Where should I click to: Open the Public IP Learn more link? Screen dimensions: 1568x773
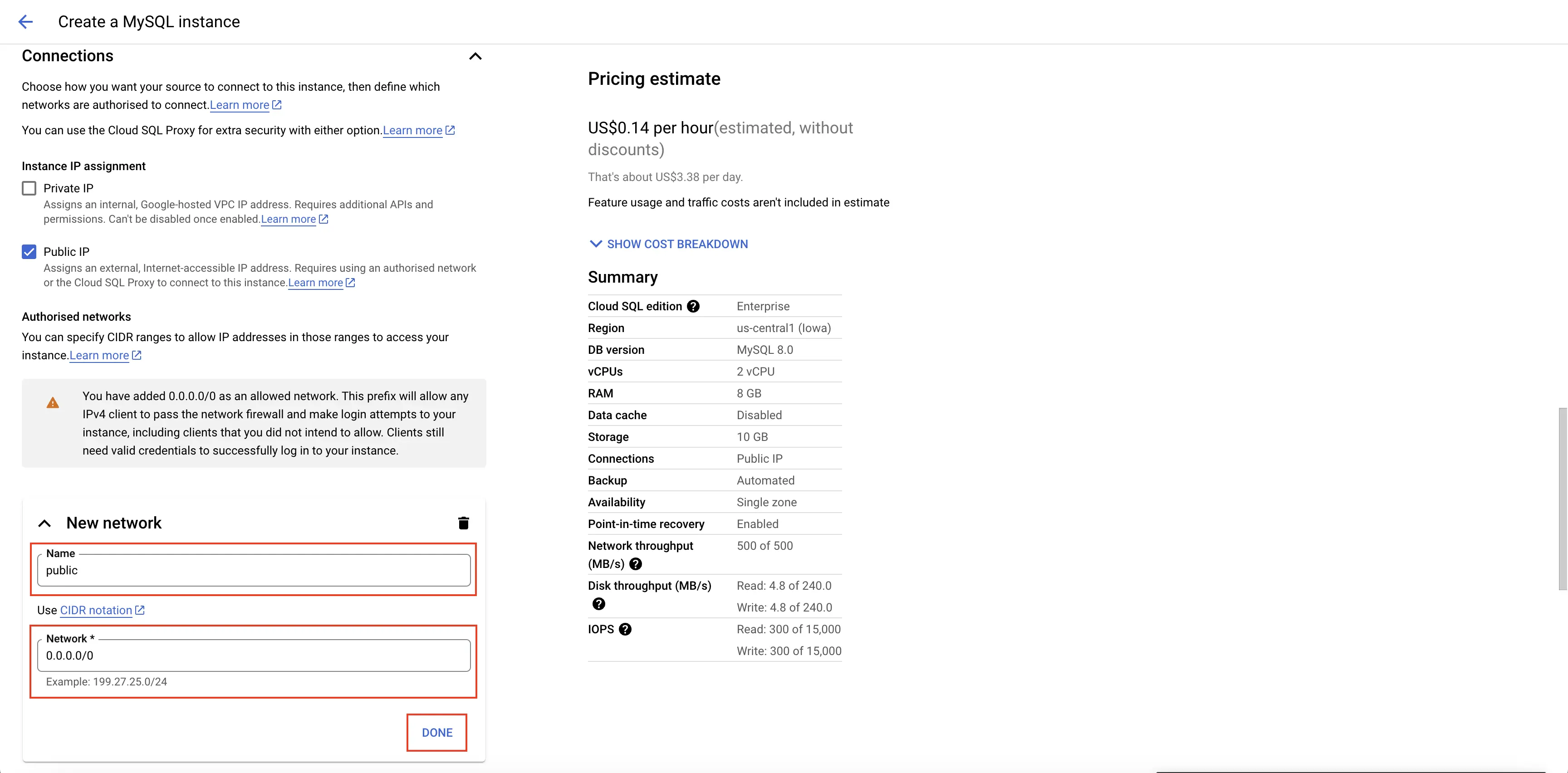(x=321, y=283)
